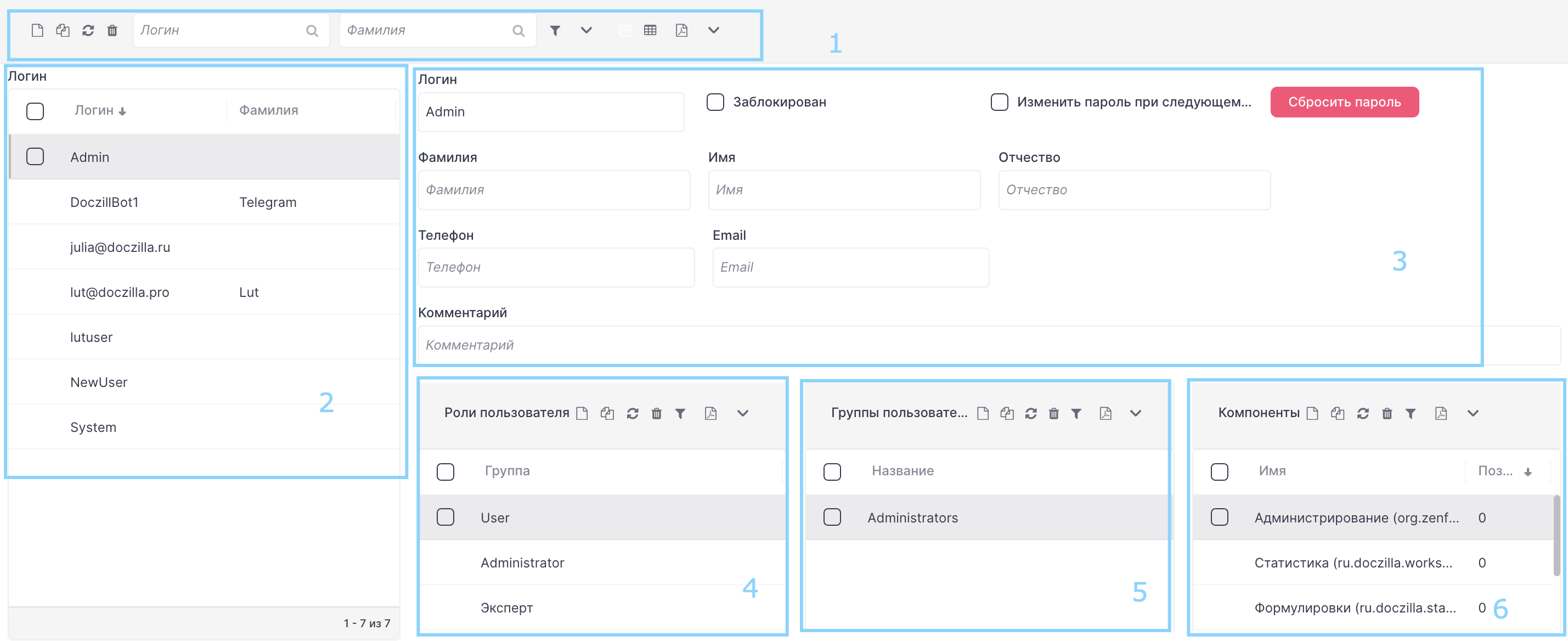The image size is (1568, 641).
Task: Add new entry in Роли пользователя panel
Action: pos(583,413)
